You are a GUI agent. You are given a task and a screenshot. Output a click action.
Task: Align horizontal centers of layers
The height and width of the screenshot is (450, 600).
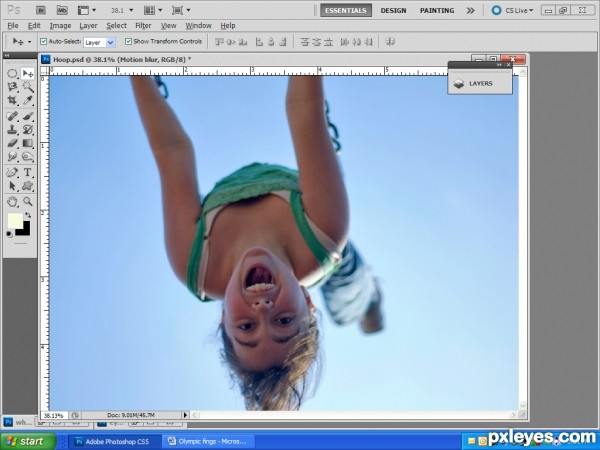point(271,42)
